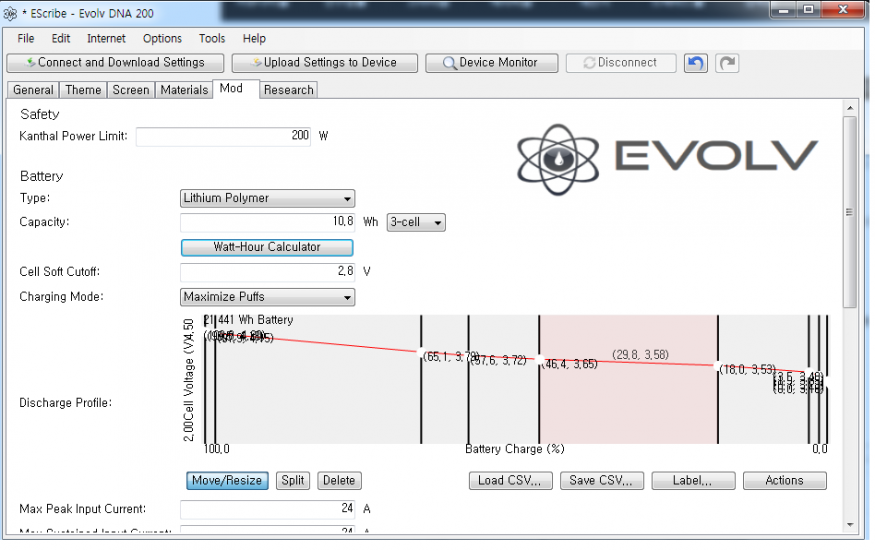
Task: Click the Move/Resize button
Action: pos(227,481)
